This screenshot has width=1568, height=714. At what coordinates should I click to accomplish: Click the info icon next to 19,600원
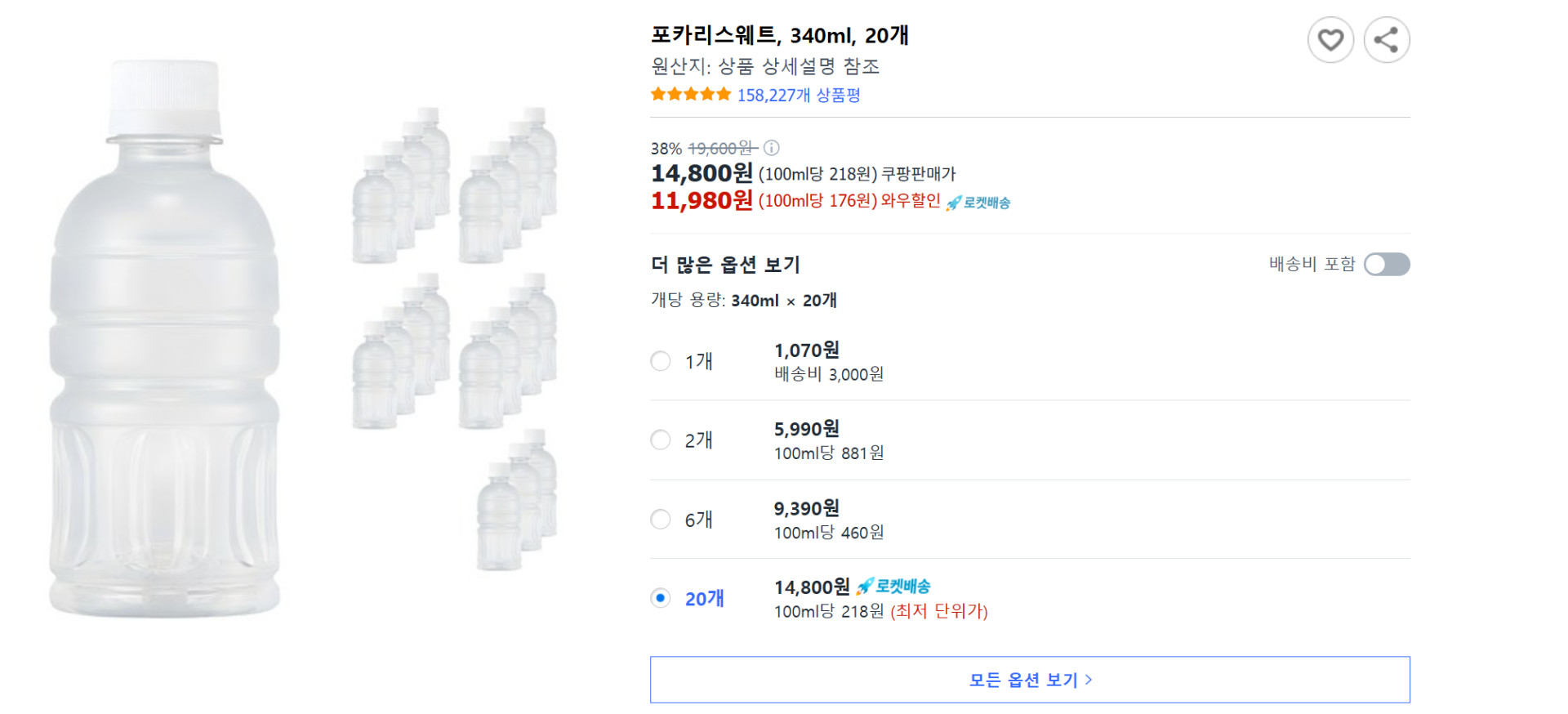coord(771,148)
